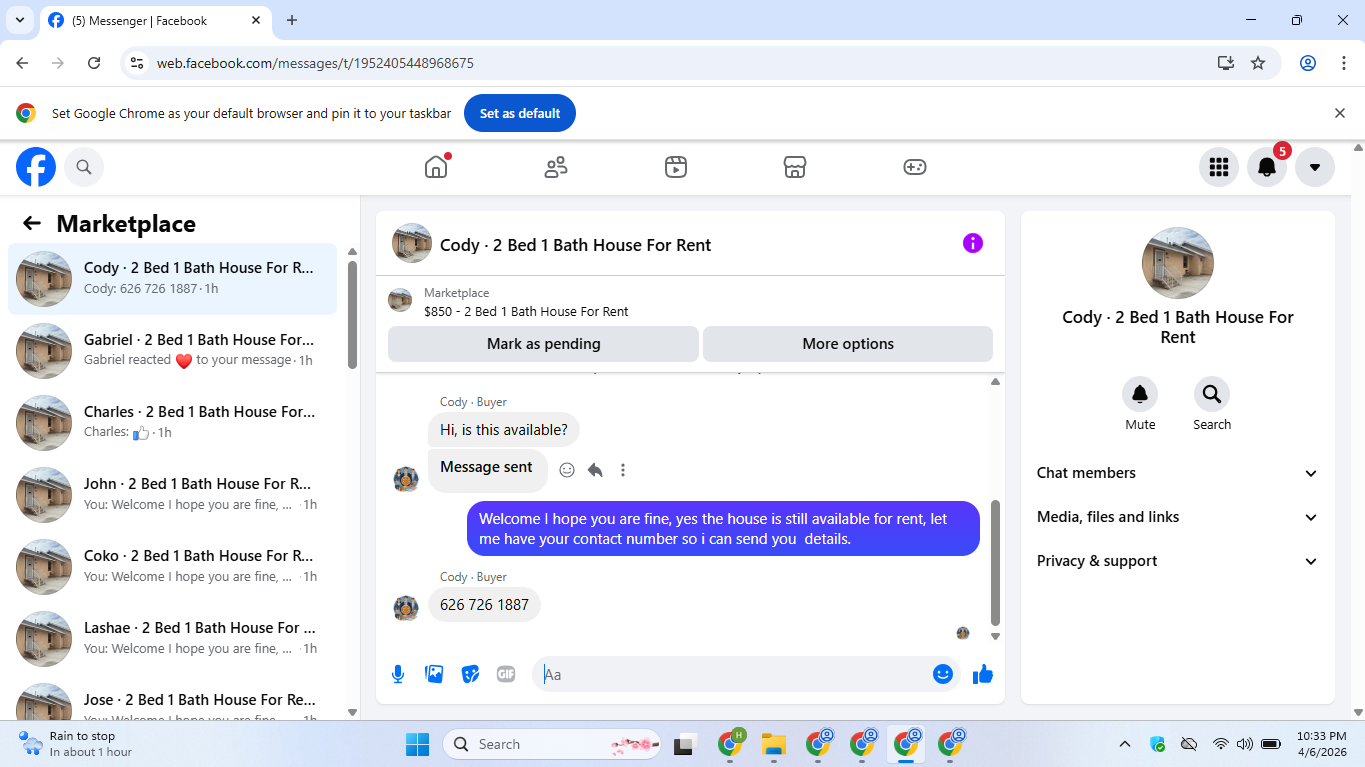Open the $850 2 Bed 1 Bath listing
Screen dimensions: 1365x767
(x=526, y=311)
